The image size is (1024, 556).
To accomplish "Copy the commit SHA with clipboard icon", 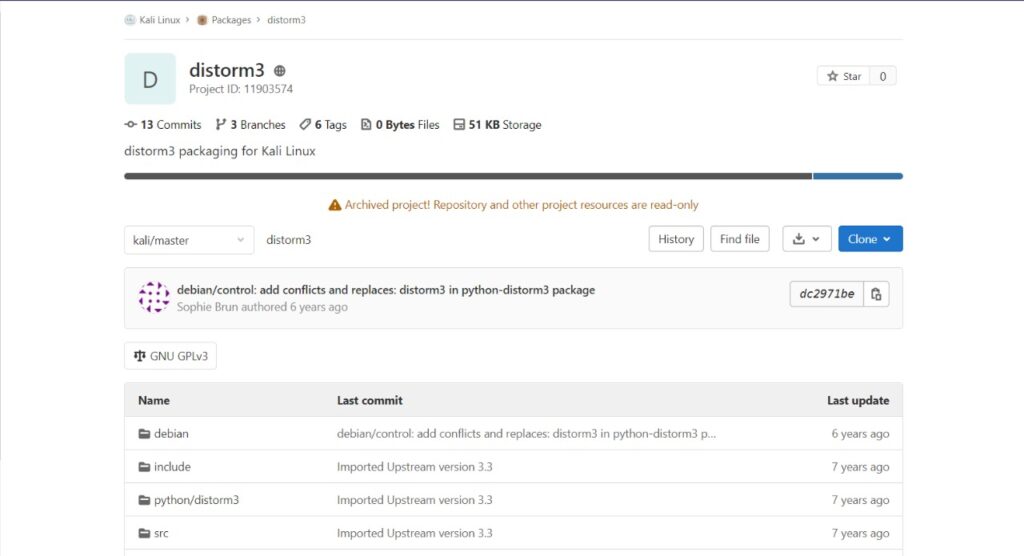I will [876, 294].
